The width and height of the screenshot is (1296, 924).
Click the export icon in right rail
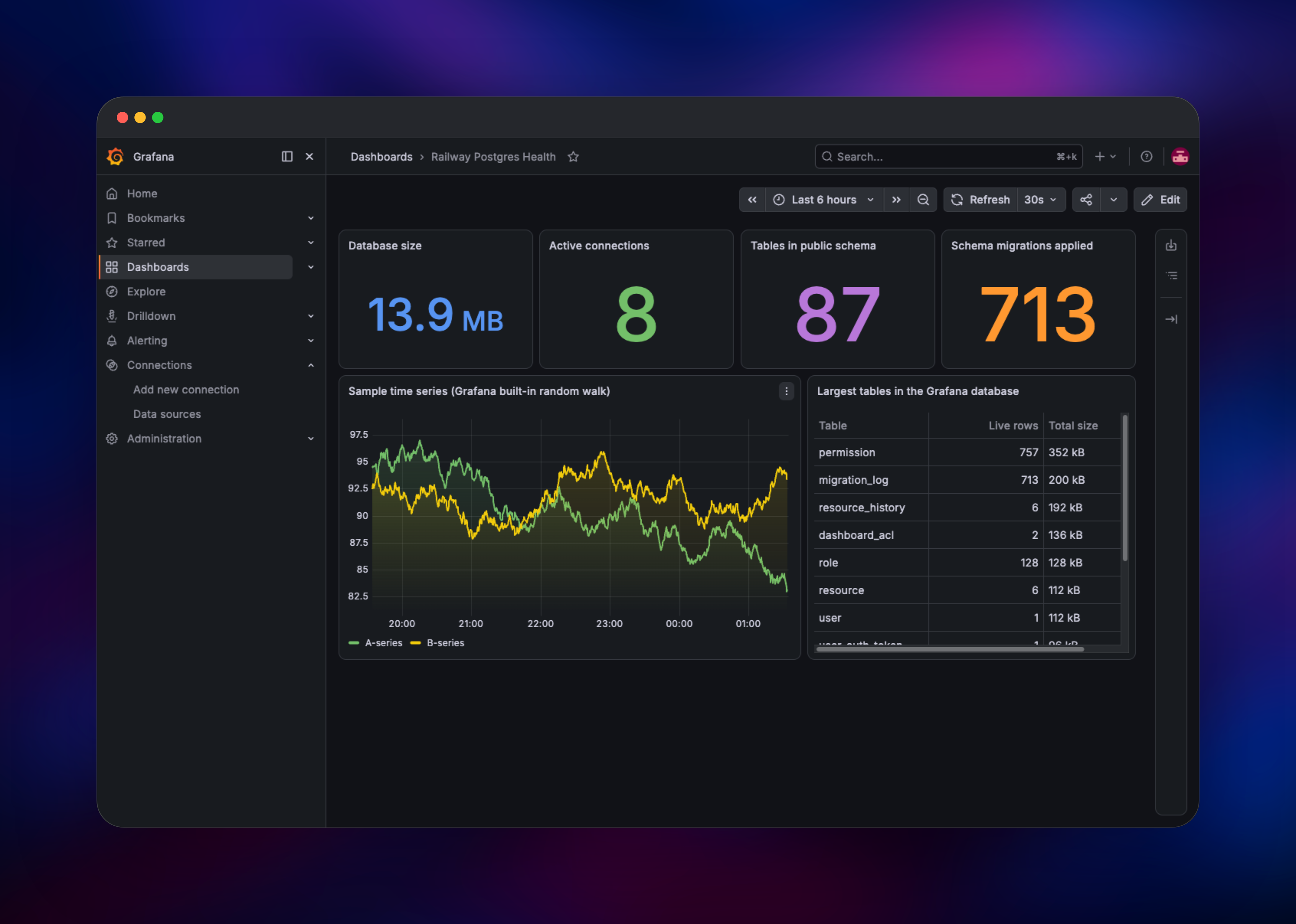click(x=1171, y=245)
